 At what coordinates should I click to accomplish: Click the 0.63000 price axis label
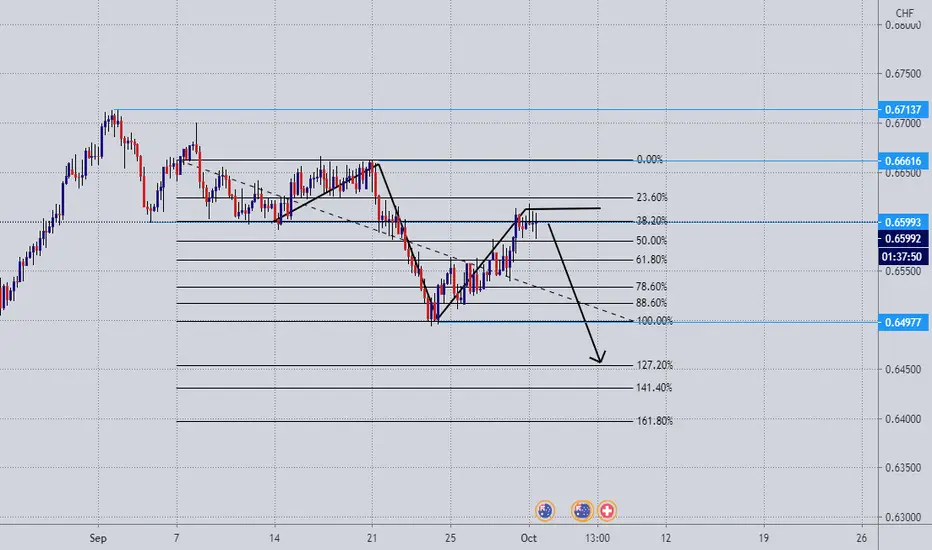pos(903,517)
